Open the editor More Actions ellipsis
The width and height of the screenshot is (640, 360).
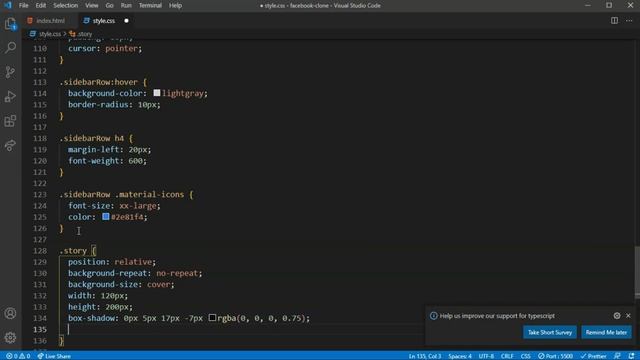point(629,20)
